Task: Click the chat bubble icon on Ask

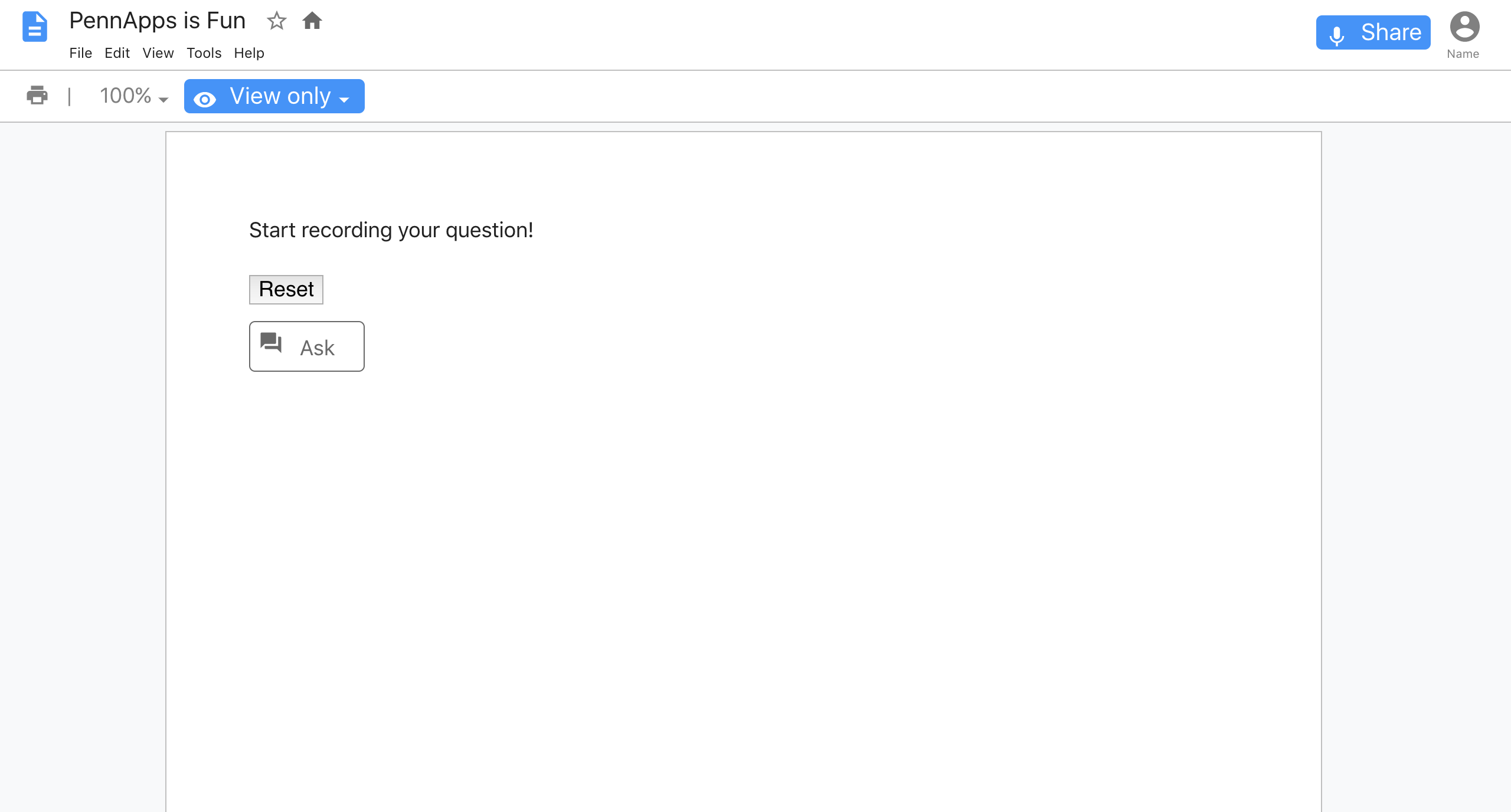Action: point(272,343)
